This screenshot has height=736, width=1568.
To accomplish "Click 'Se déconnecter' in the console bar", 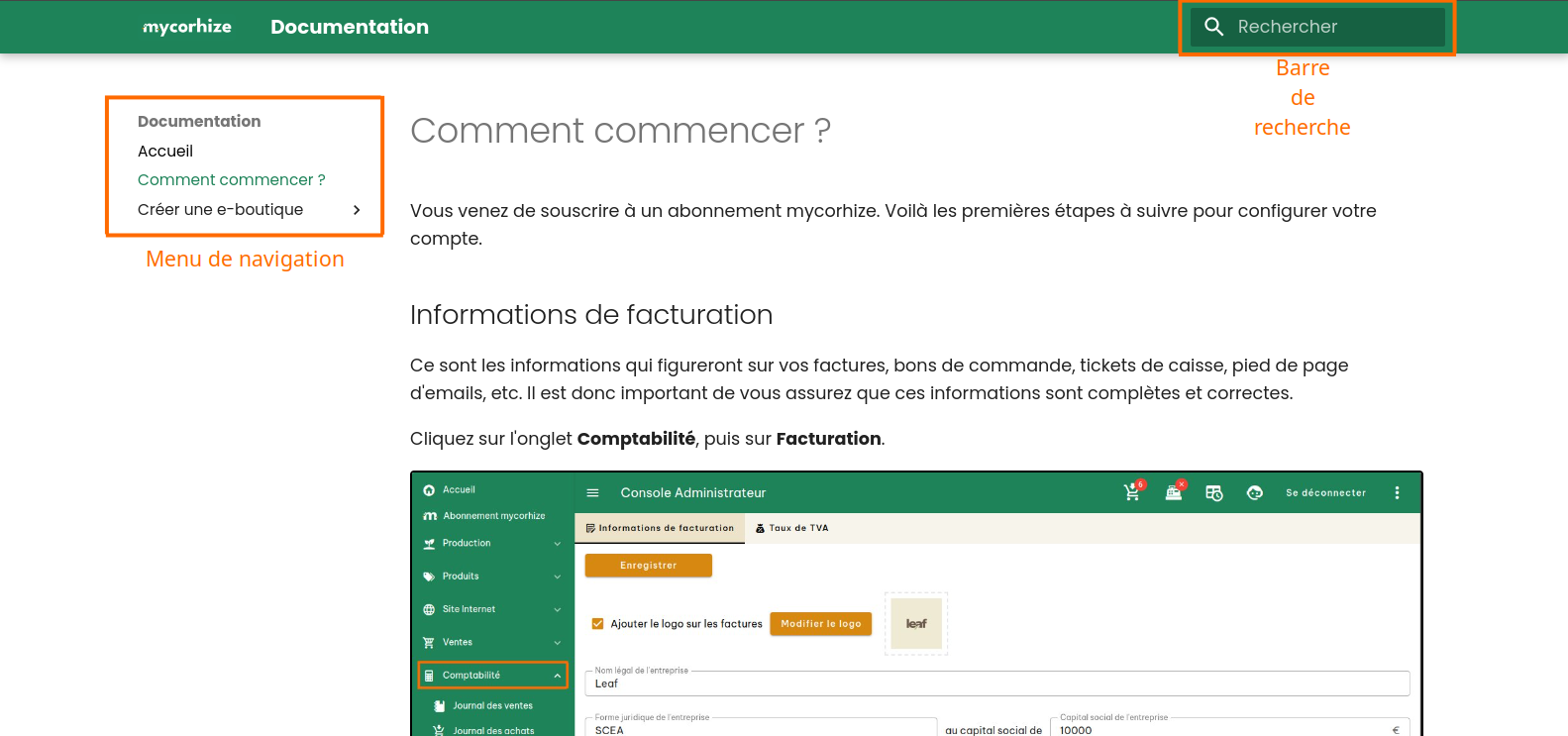I will (x=1325, y=492).
